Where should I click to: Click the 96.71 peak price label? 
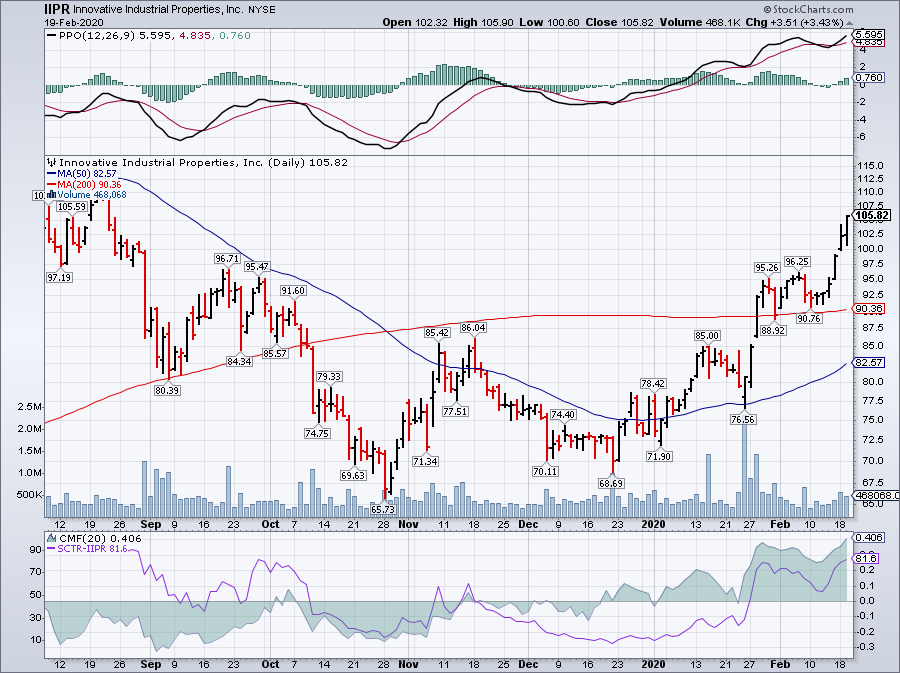(227, 259)
